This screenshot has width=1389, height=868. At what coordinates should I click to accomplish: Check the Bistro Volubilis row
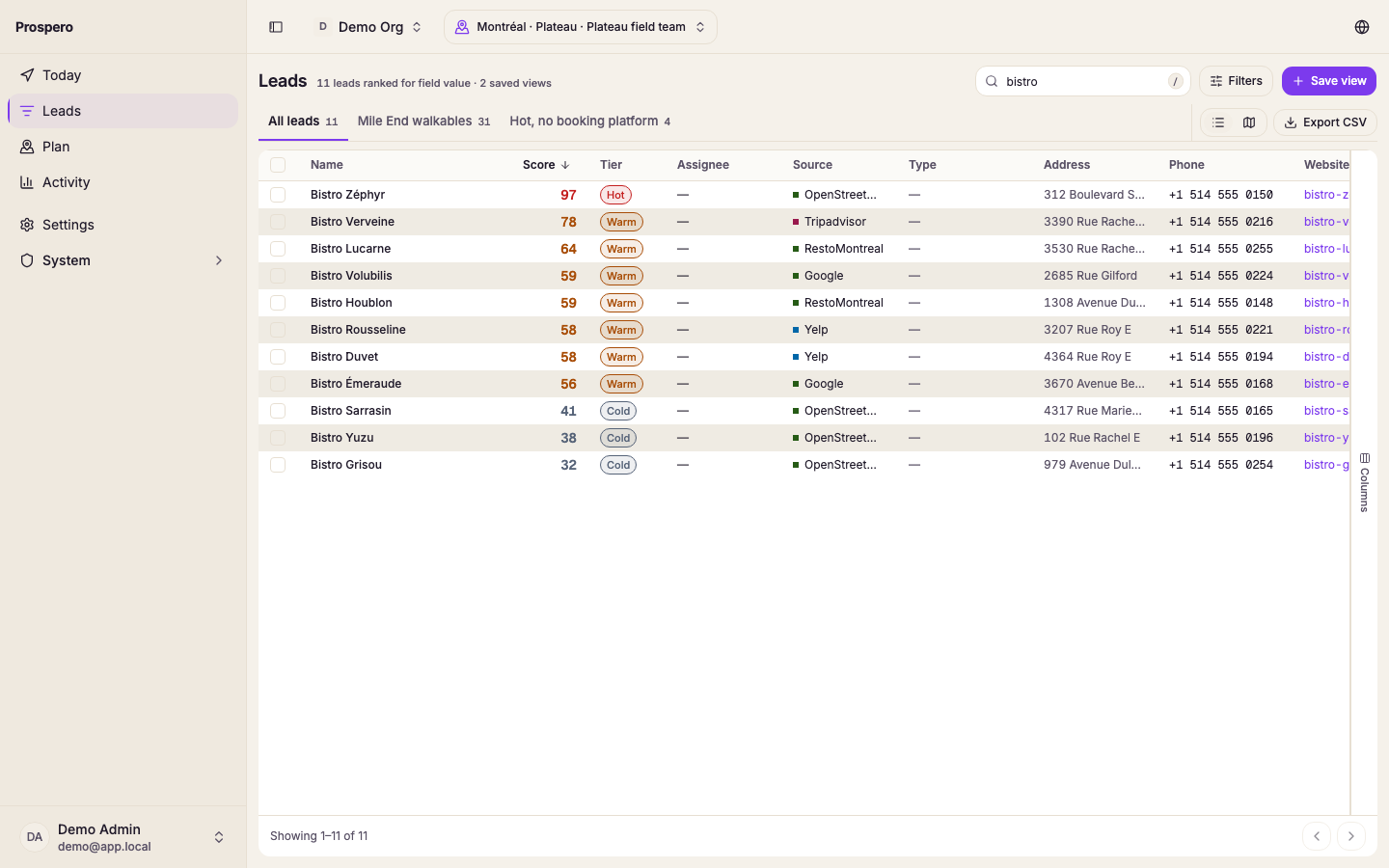point(278,276)
